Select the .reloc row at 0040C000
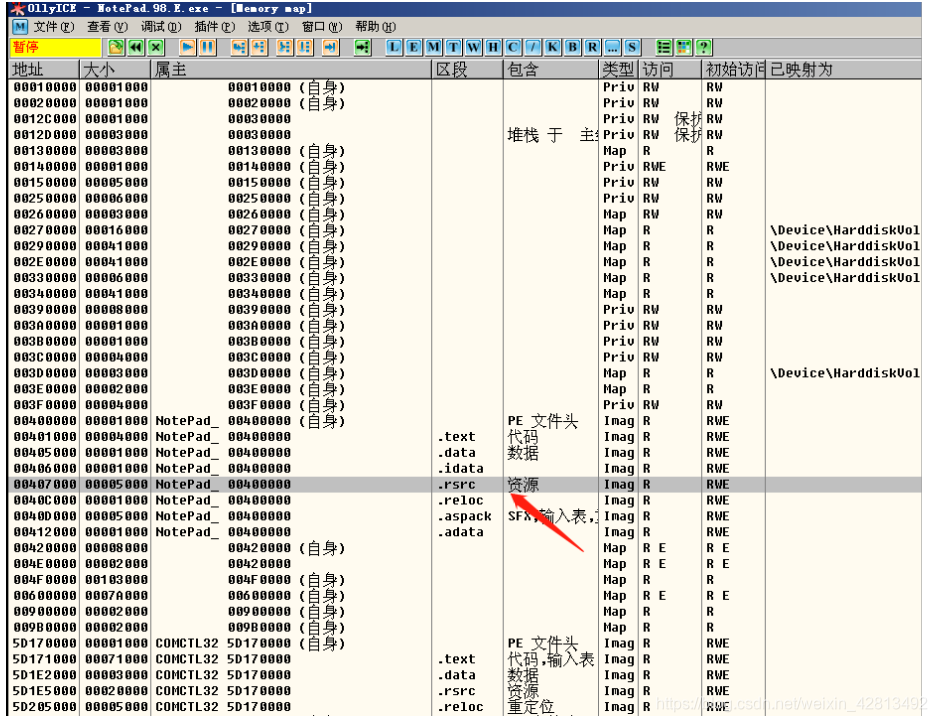Screen dimensions: 937x722 coord(466,500)
